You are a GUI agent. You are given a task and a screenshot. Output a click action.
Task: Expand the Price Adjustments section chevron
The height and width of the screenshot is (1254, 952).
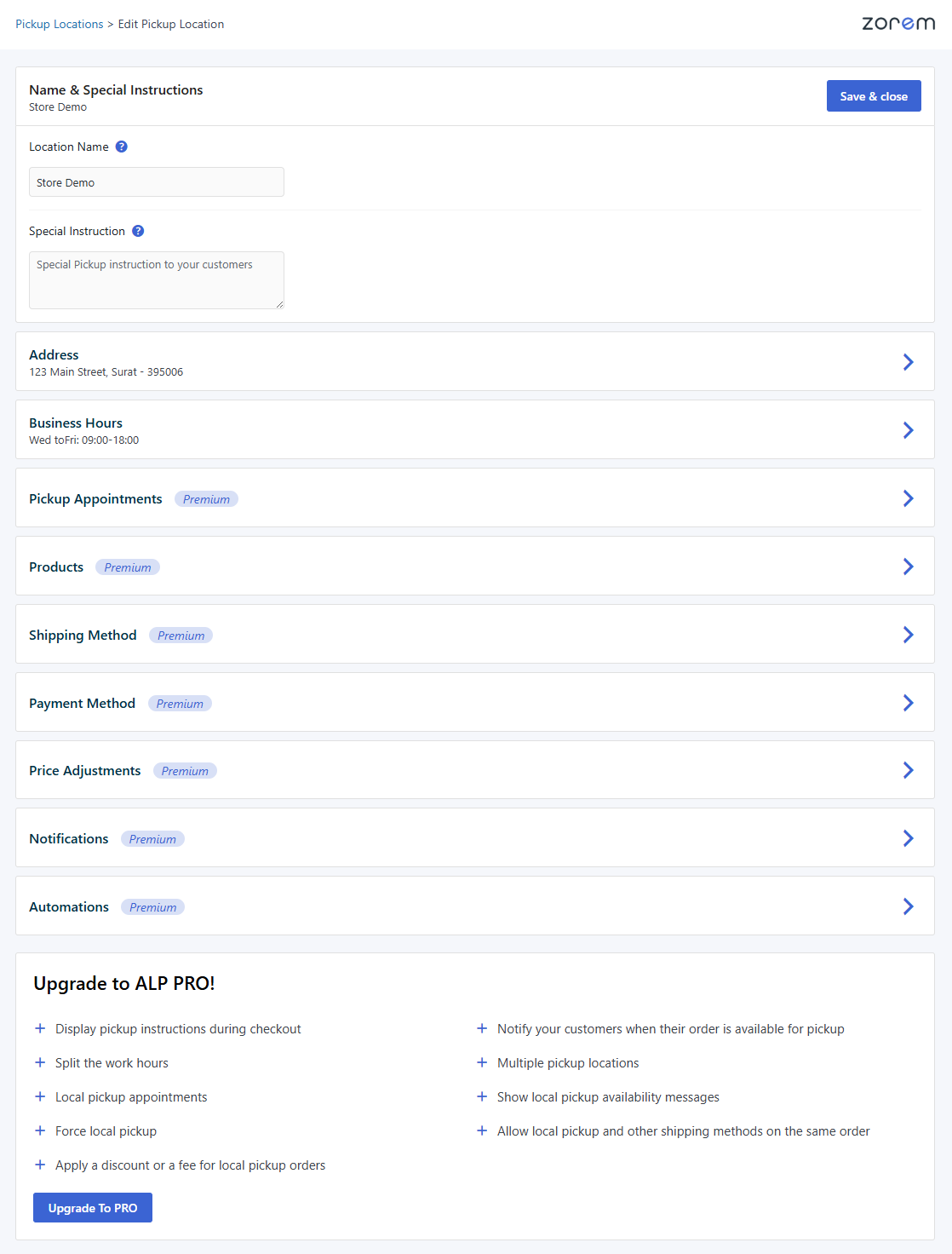tap(909, 770)
